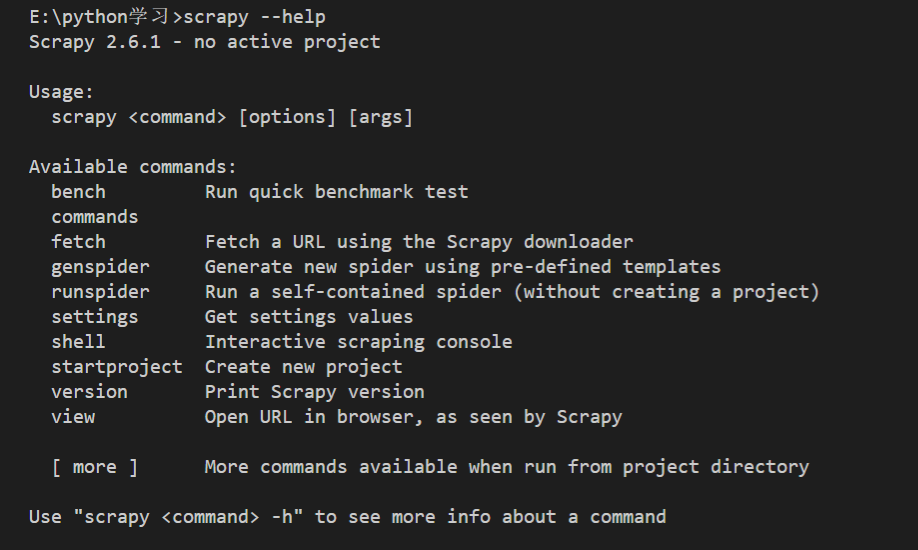Select the 'runspider' command name

[x=100, y=292]
